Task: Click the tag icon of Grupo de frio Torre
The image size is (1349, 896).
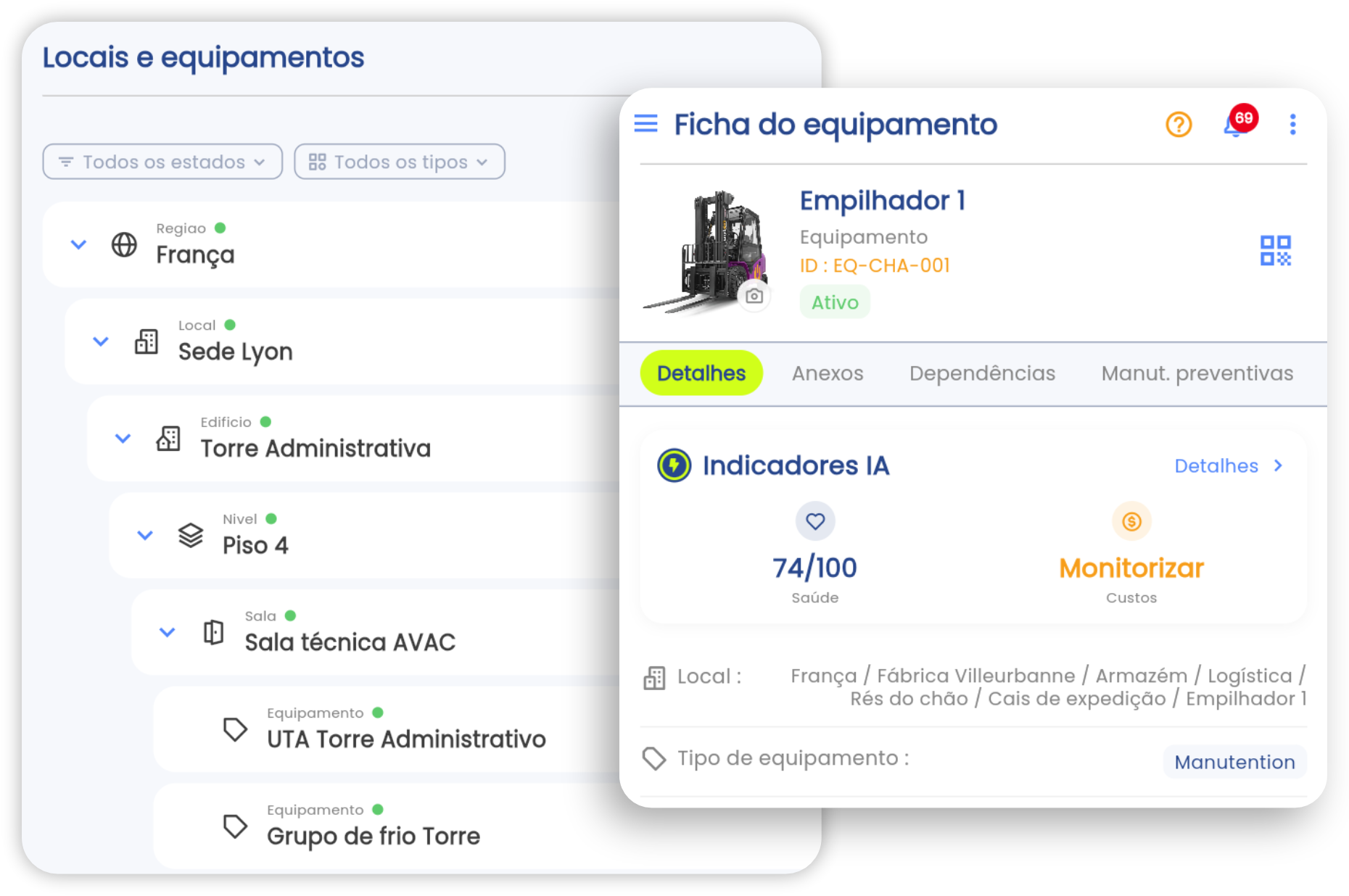Action: [235, 826]
